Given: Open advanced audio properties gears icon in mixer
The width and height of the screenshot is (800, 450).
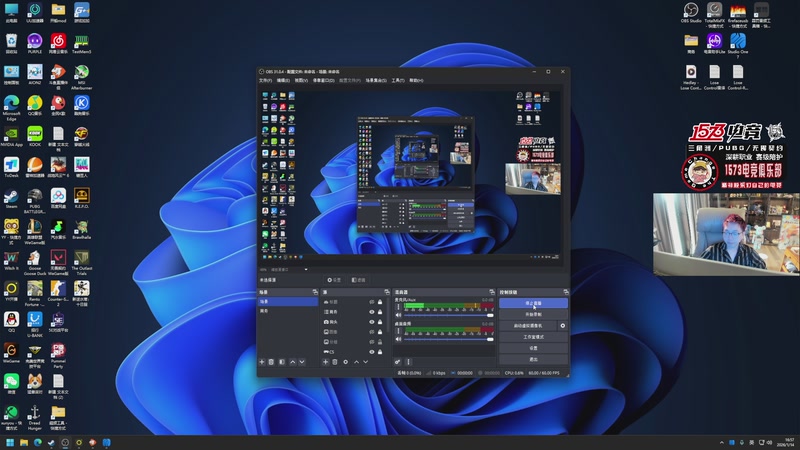Looking at the screenshot, I should tap(397, 362).
